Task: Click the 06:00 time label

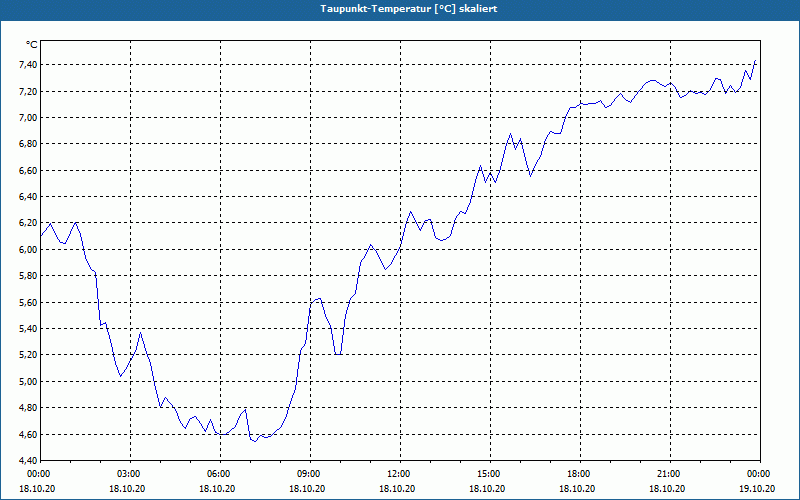Action: 220,474
